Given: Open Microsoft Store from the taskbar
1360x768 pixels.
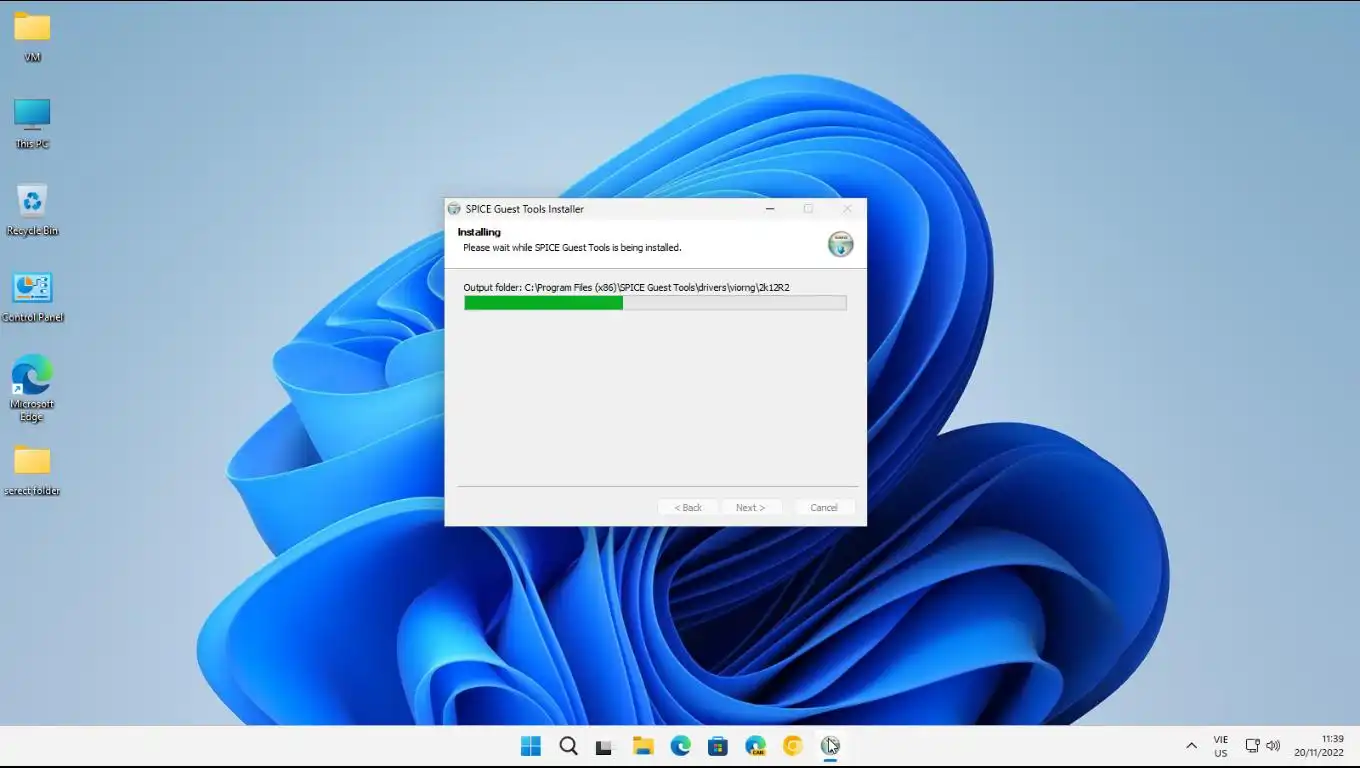Looking at the screenshot, I should click(717, 746).
